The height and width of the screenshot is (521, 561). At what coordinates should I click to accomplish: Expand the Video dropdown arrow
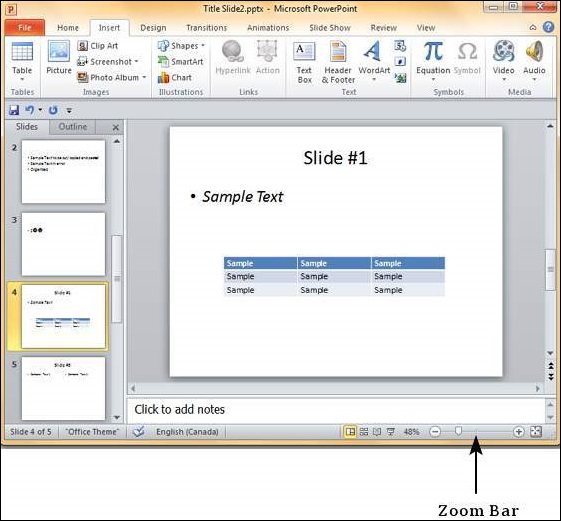504,79
